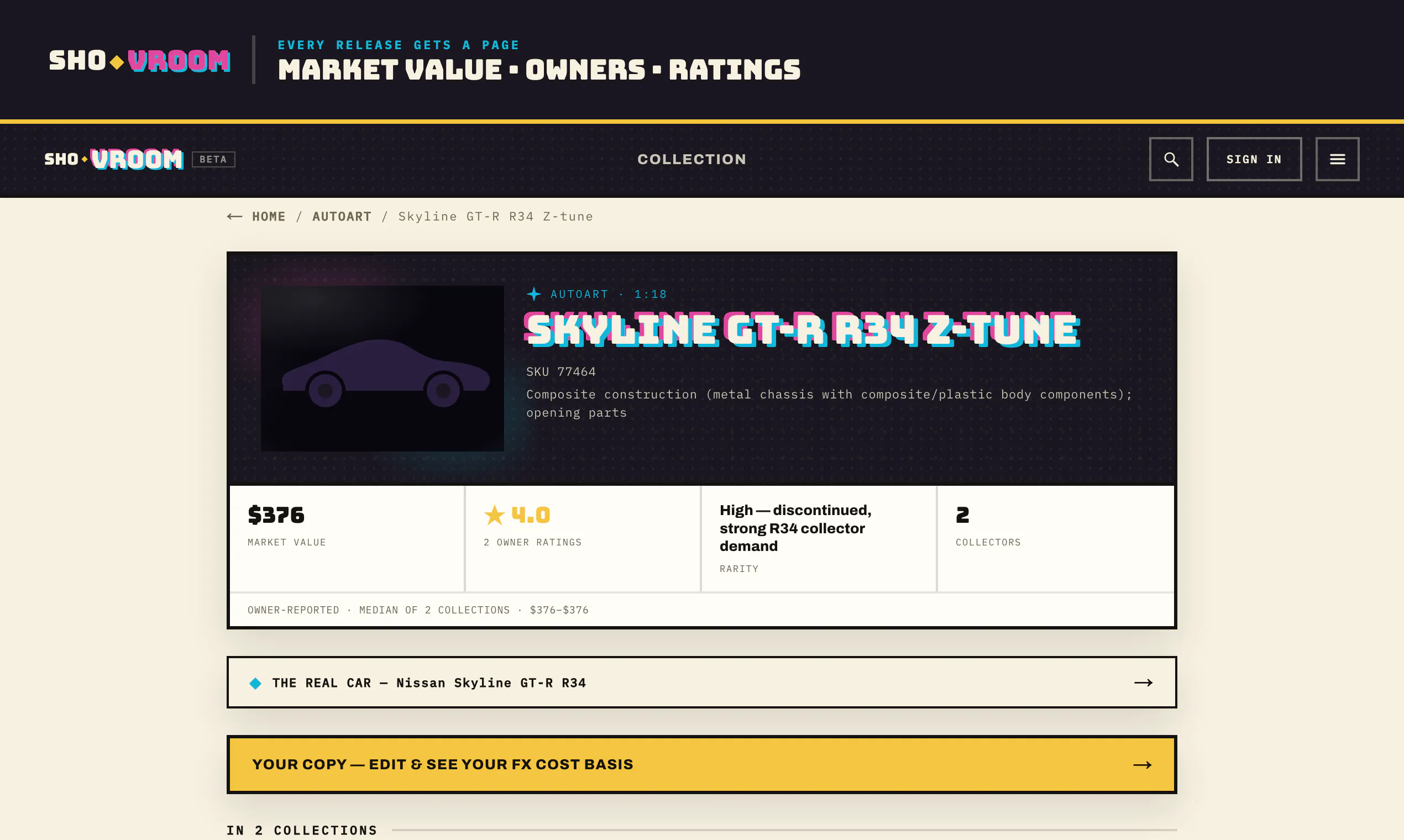This screenshot has width=1404, height=840.
Task: Click the car silhouette thumbnail
Action: point(382,369)
